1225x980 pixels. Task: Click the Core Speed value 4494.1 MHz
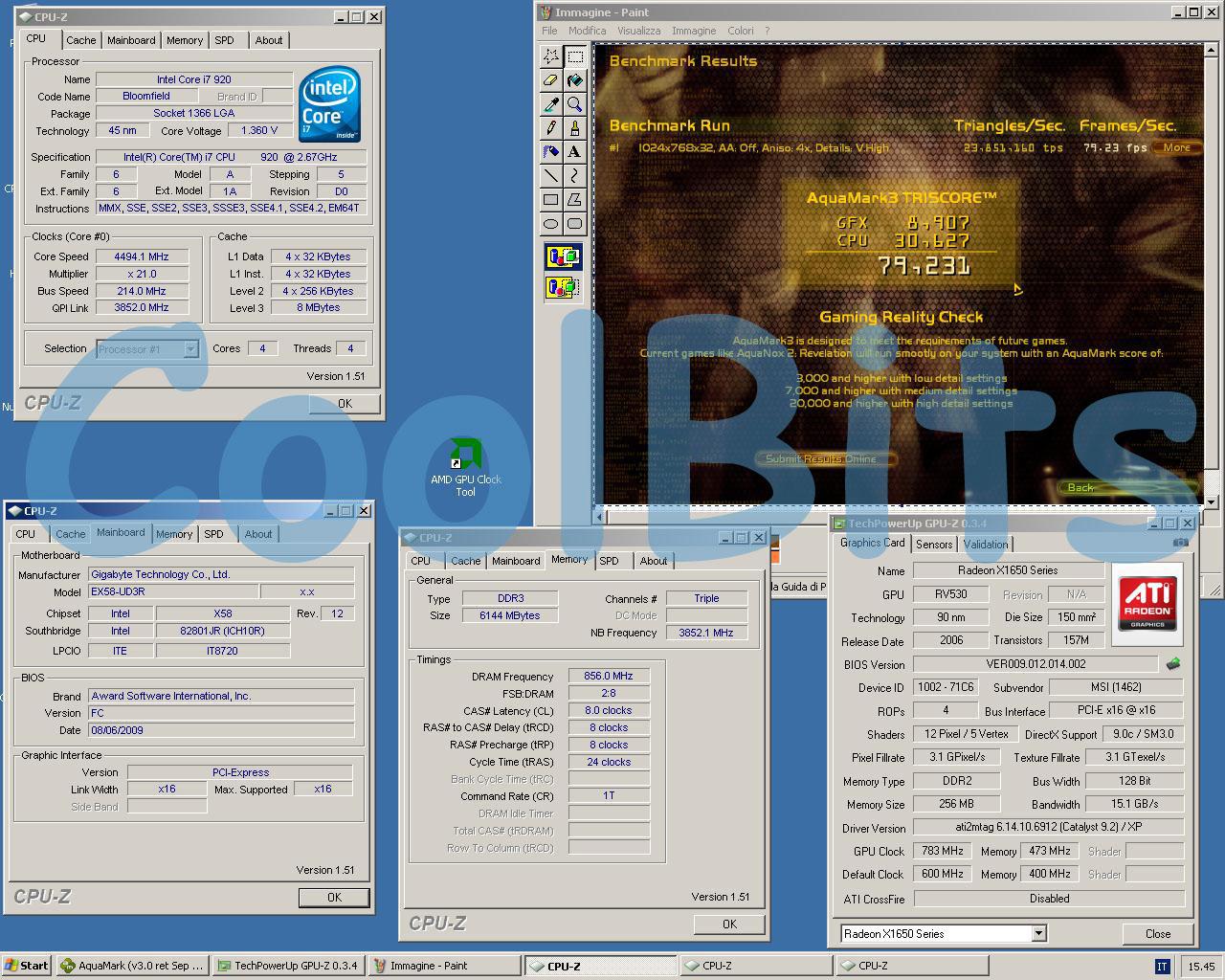[142, 256]
